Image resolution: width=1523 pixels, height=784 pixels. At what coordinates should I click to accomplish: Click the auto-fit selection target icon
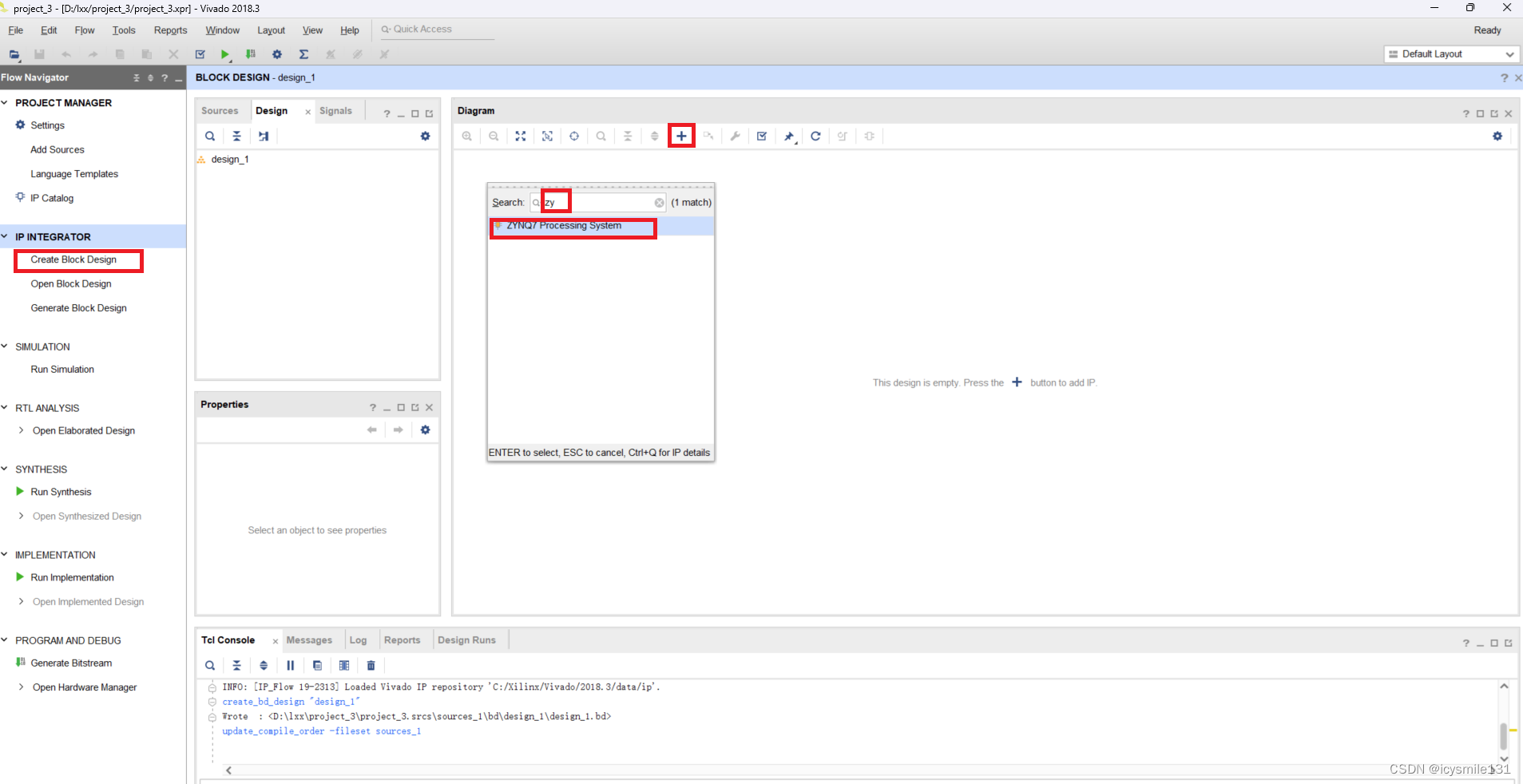pyautogui.click(x=574, y=136)
